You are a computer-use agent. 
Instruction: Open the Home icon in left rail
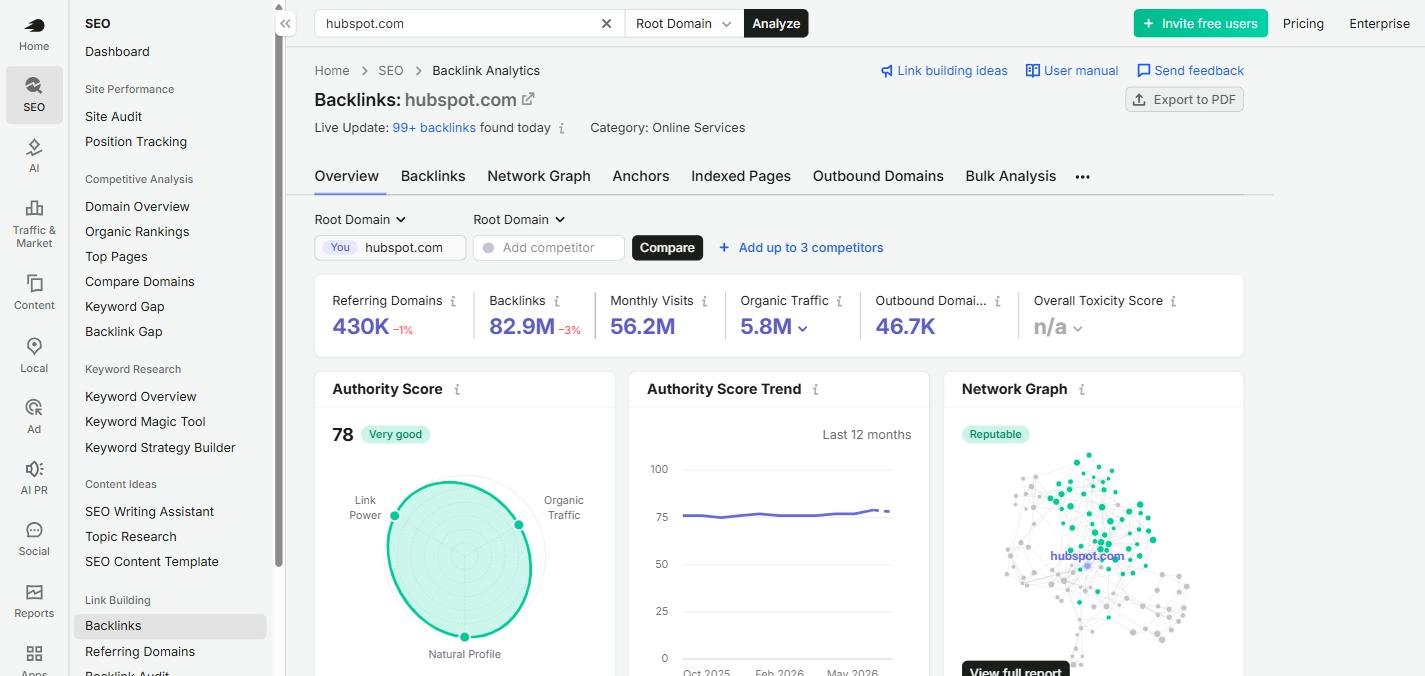tap(34, 27)
